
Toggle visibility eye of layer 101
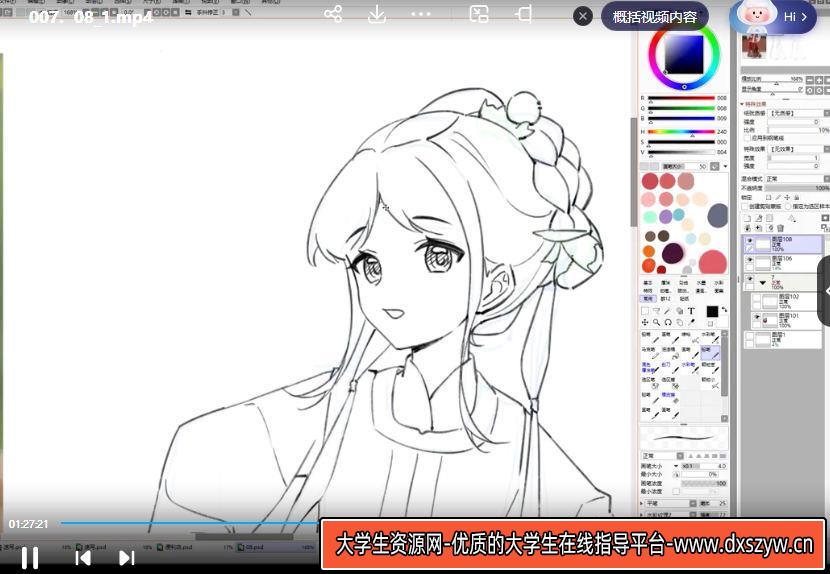(x=757, y=317)
